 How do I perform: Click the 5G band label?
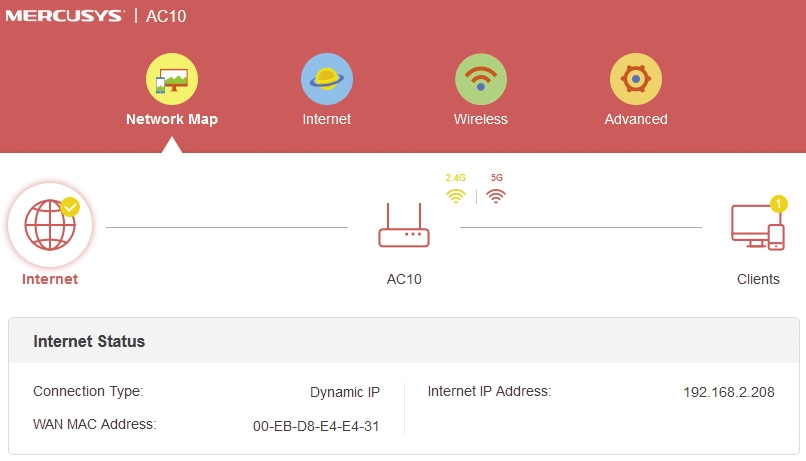497,178
